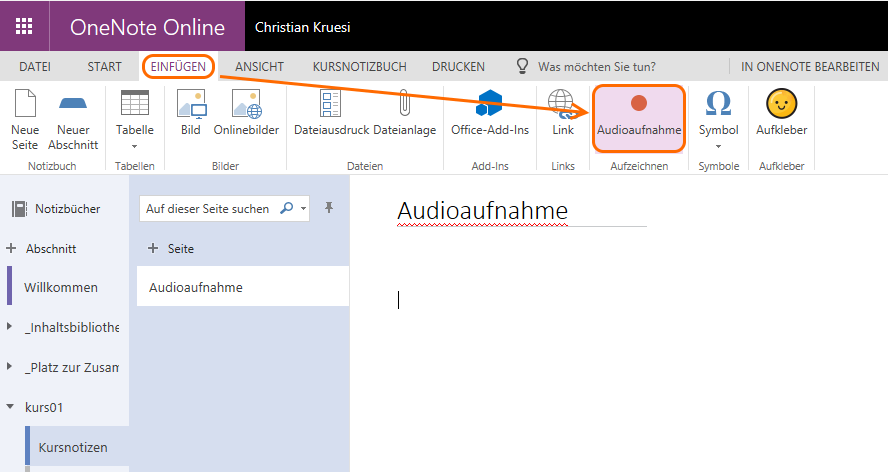Pin the navigation pane
The image size is (888, 472).
coord(329,208)
